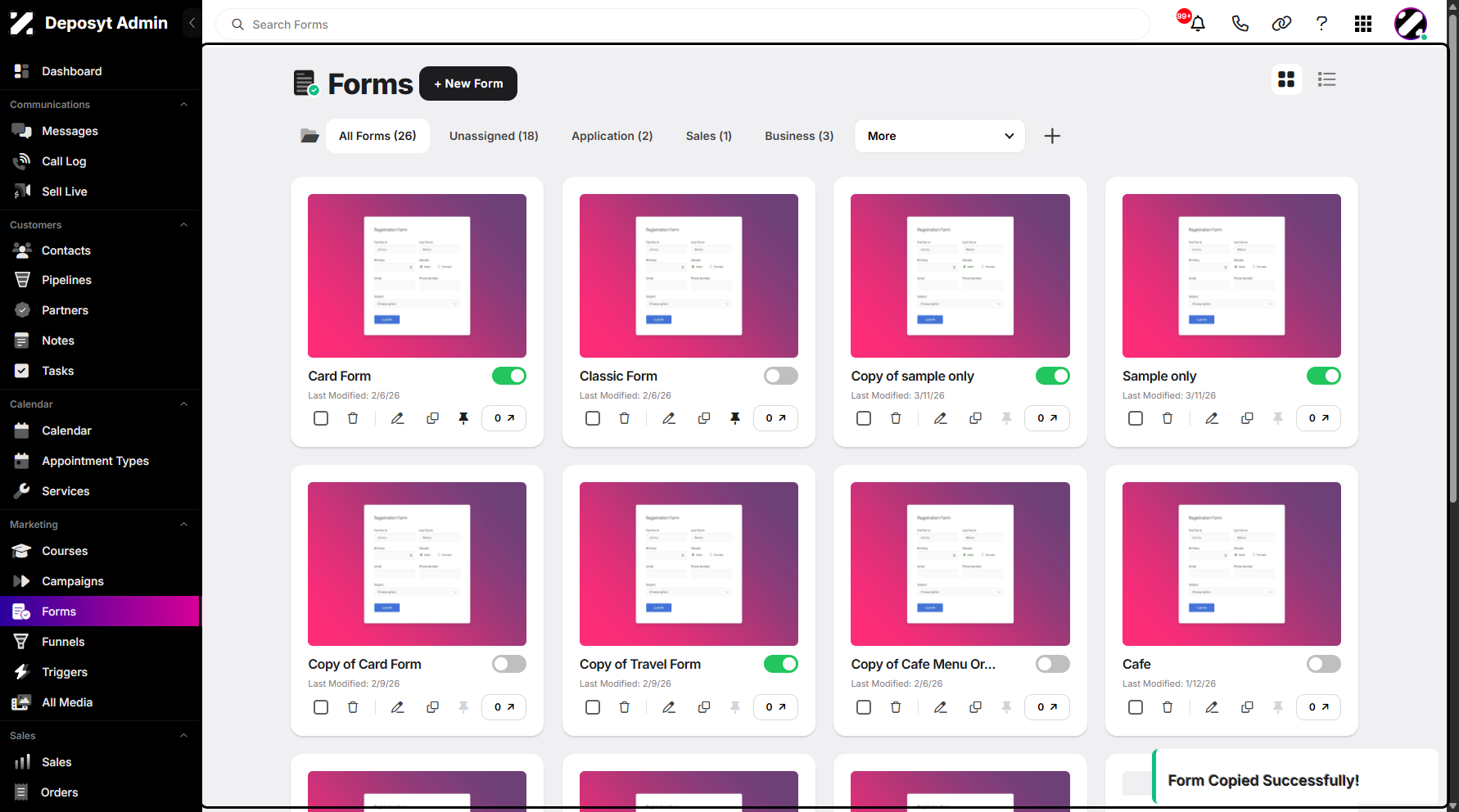Open the notifications bell icon
Screen dimensions: 1459x812
1197,24
